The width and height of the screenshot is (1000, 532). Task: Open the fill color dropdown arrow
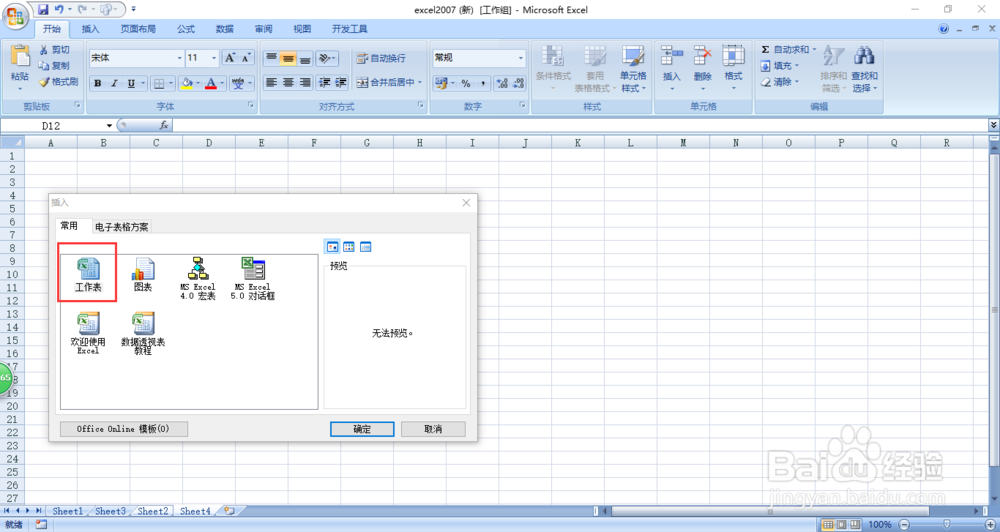coord(198,83)
